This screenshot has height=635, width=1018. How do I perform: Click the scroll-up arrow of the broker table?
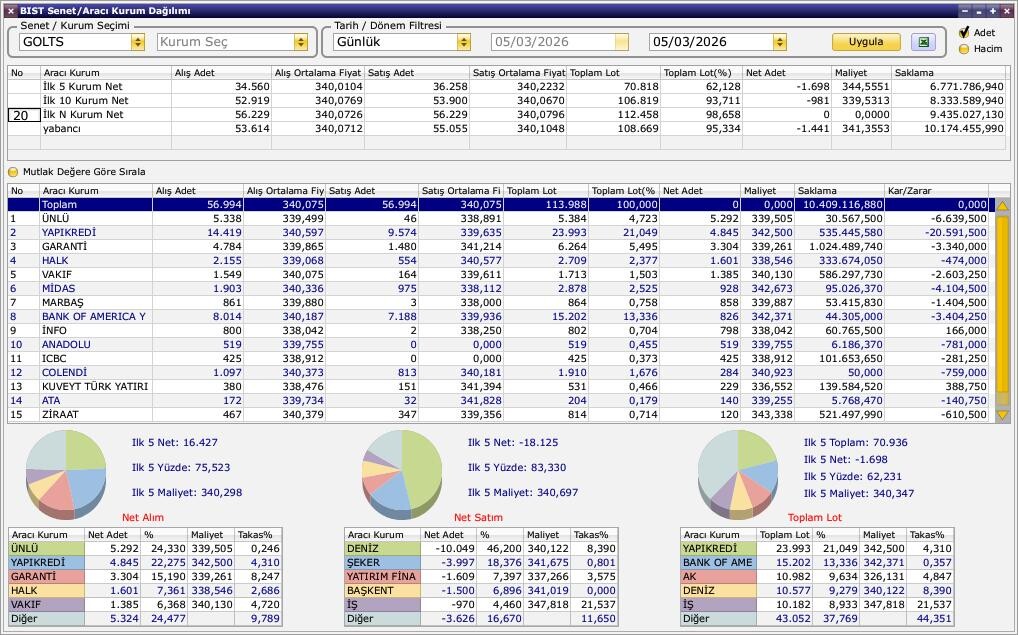tap(1002, 205)
